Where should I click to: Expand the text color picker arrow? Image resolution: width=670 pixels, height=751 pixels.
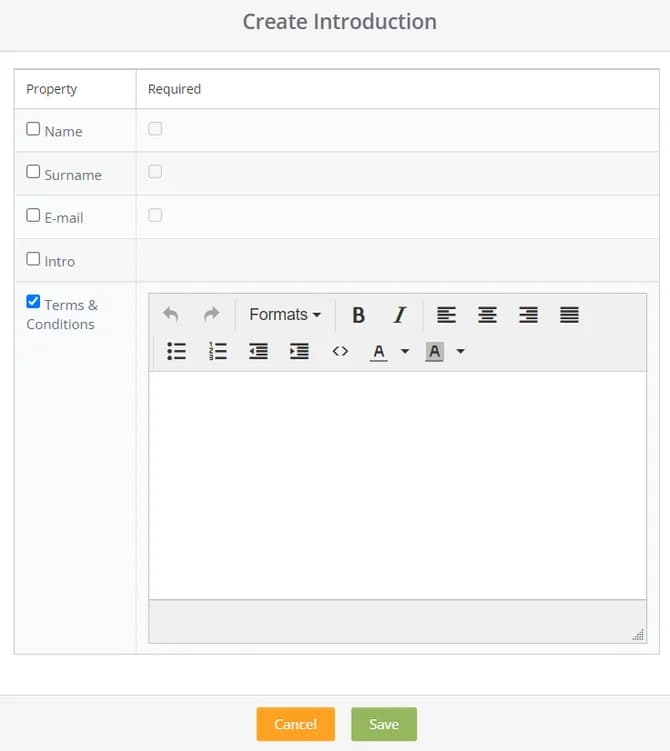point(405,351)
